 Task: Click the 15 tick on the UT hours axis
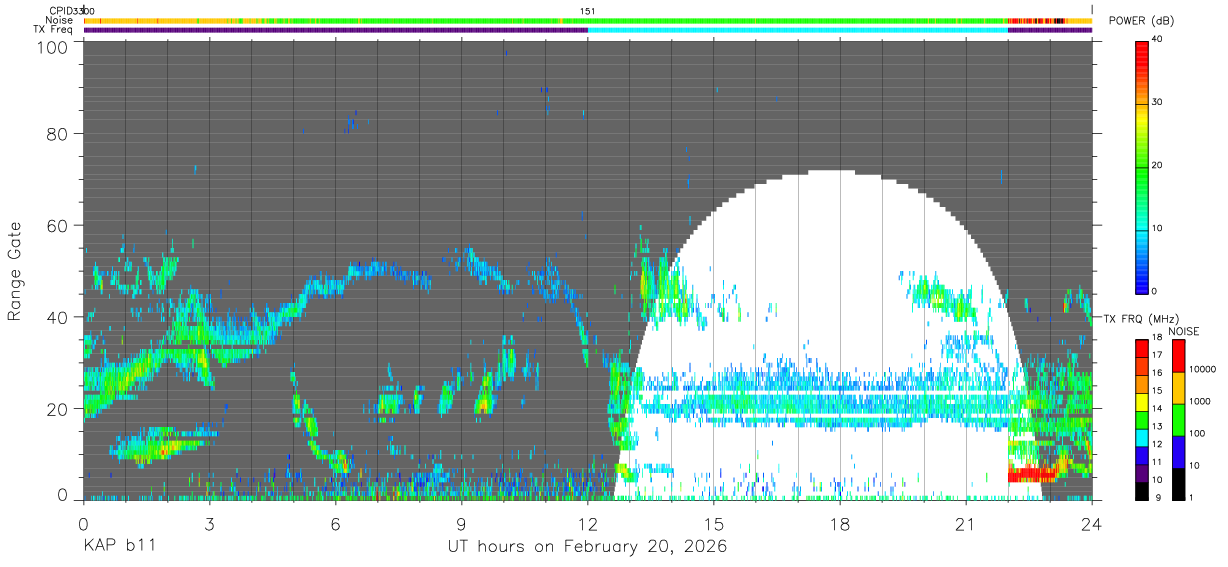(x=713, y=523)
